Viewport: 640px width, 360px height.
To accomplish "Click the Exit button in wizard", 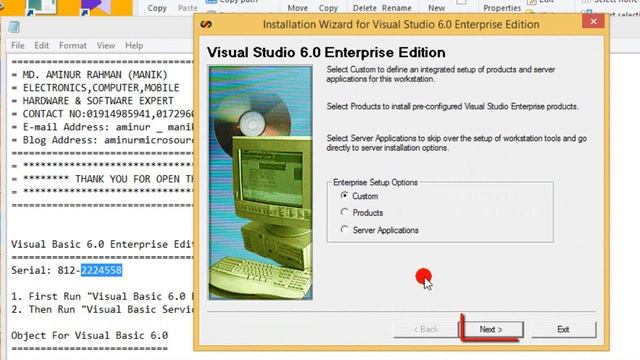I will pos(563,329).
